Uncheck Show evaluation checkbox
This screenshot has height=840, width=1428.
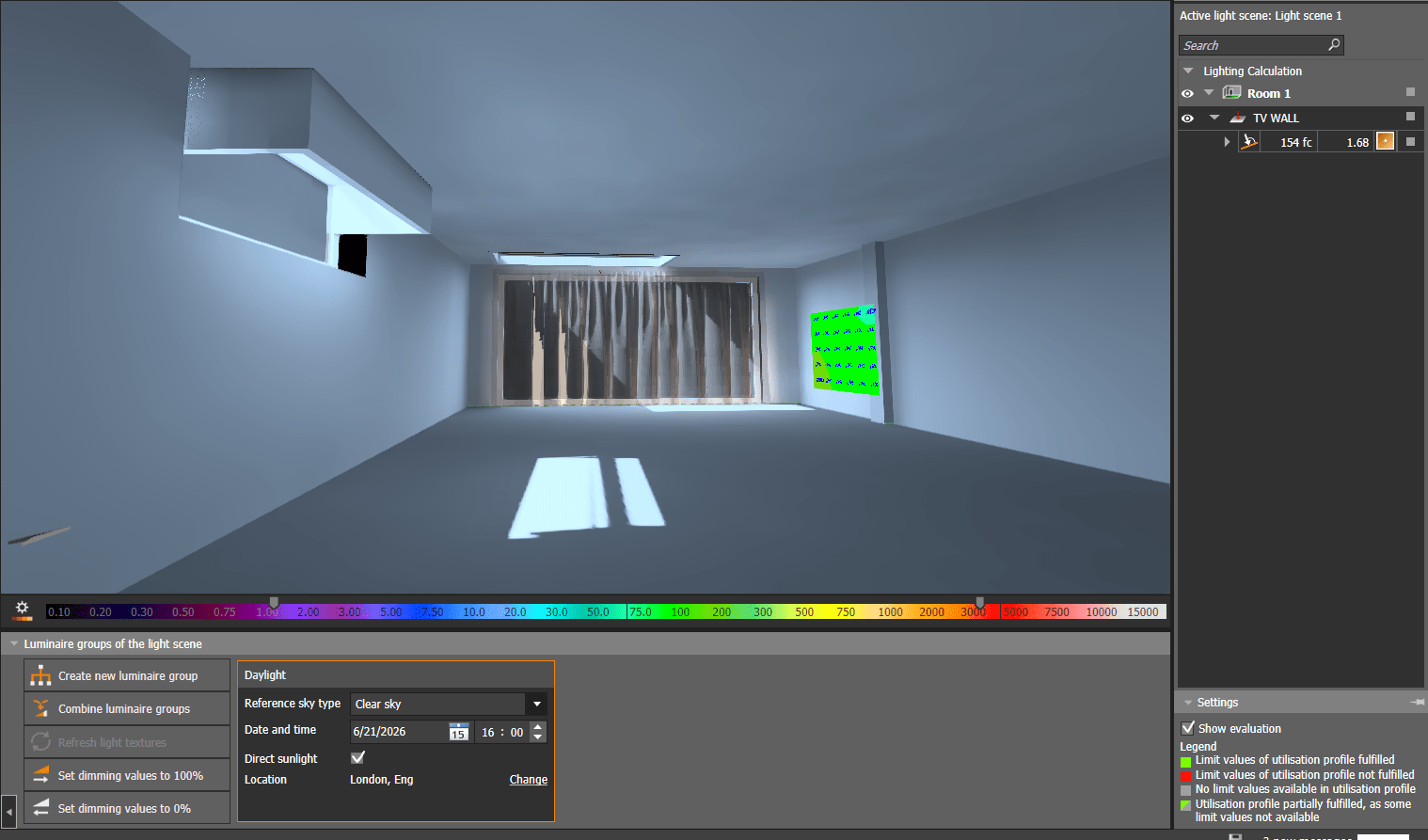pos(1188,728)
